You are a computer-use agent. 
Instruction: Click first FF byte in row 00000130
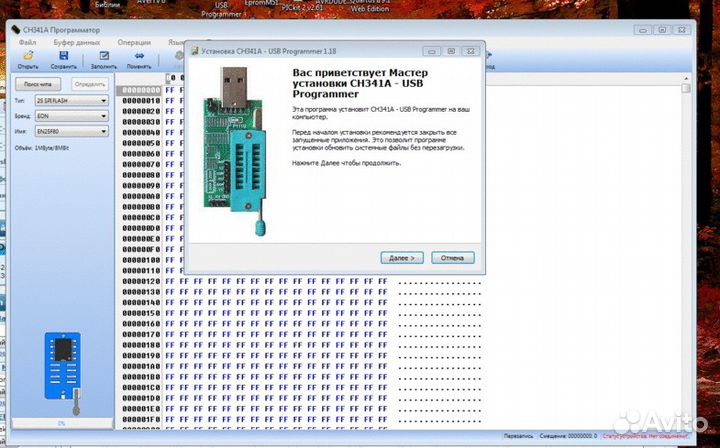(x=170, y=292)
